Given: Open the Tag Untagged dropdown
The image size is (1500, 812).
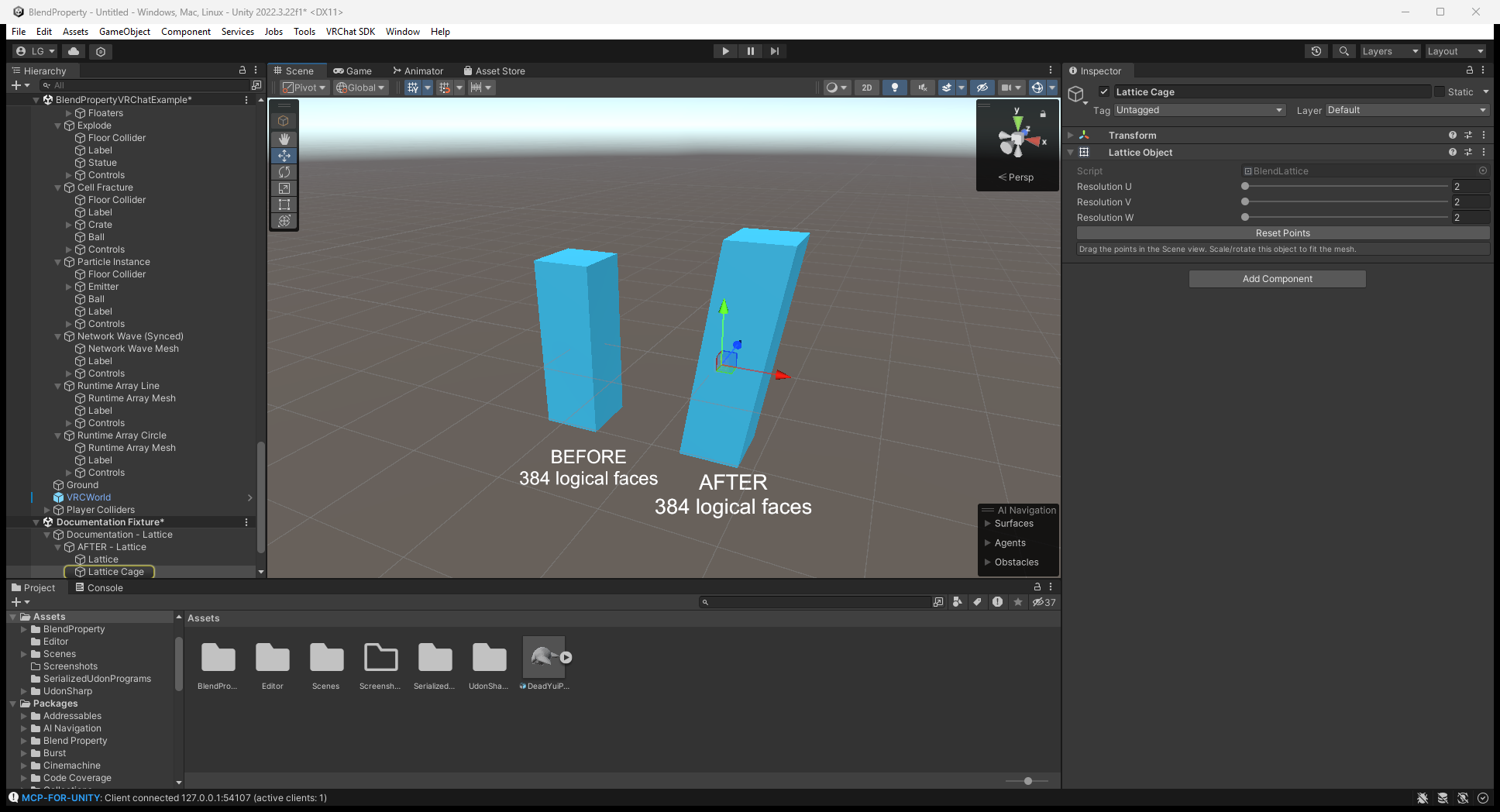Looking at the screenshot, I should coord(1199,110).
